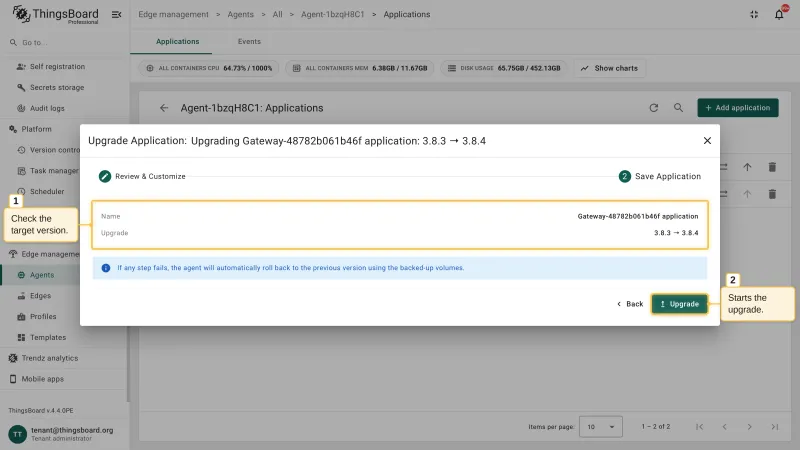Click the TT user avatar

(x=17, y=434)
